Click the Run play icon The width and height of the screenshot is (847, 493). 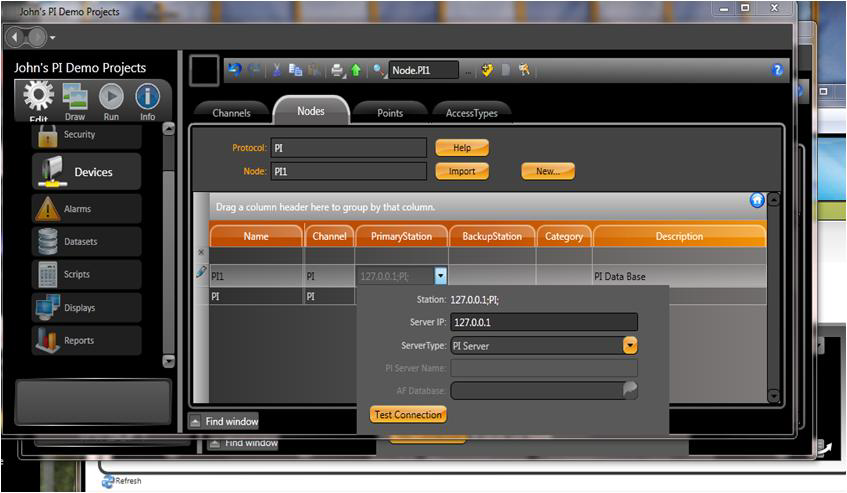[111, 99]
